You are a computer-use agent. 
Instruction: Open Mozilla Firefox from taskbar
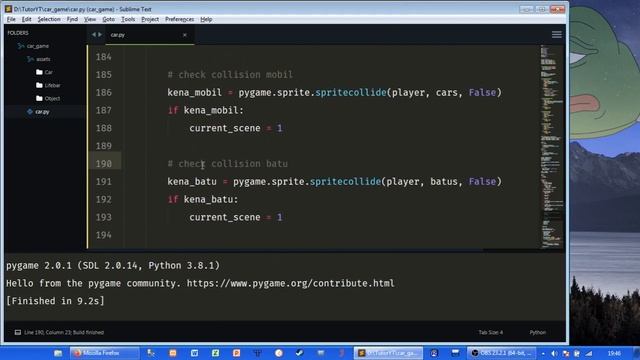coord(104,353)
